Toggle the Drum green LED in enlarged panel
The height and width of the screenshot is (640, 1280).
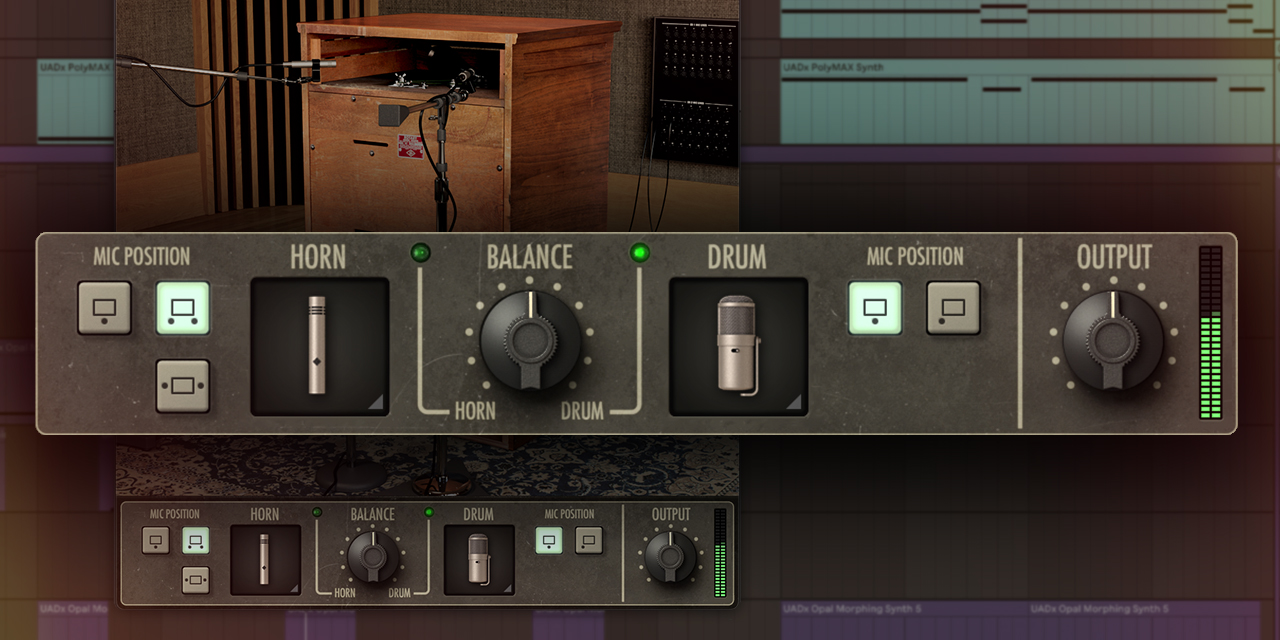tap(640, 253)
